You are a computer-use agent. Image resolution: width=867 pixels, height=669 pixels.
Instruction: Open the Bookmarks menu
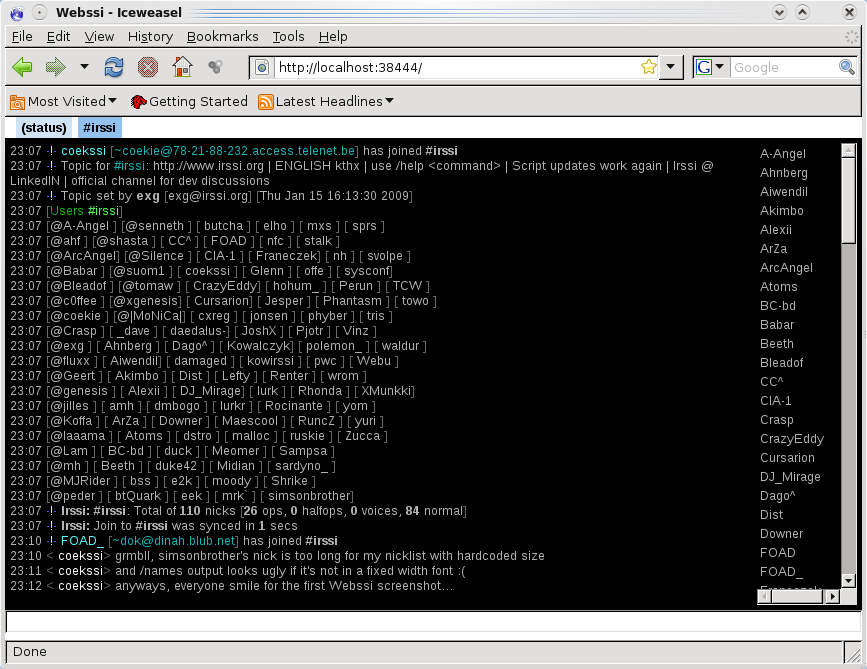[x=222, y=36]
